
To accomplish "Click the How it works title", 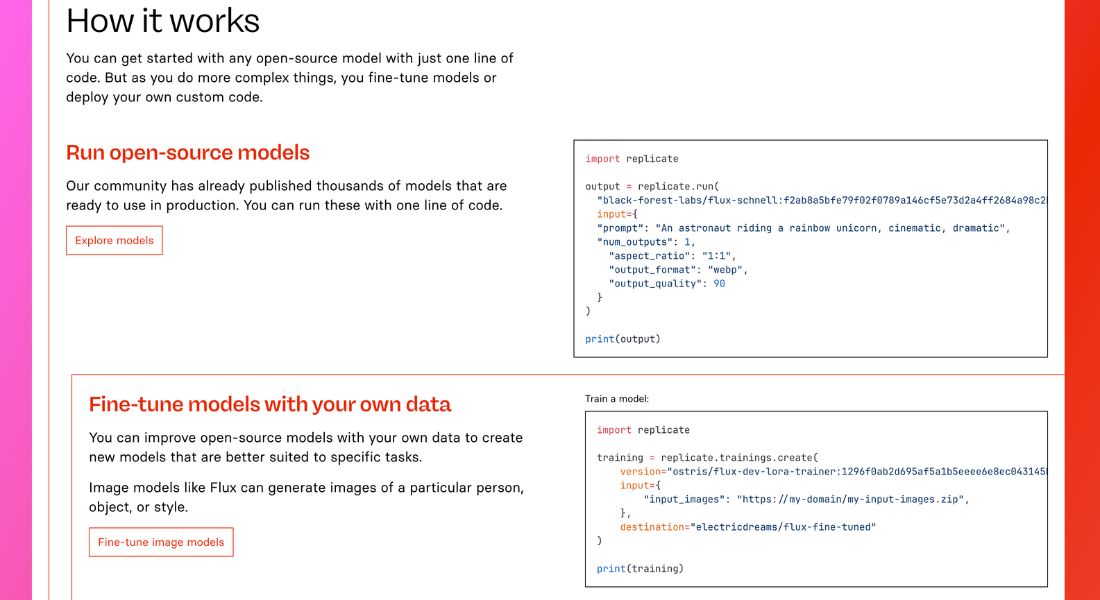I will point(163,20).
